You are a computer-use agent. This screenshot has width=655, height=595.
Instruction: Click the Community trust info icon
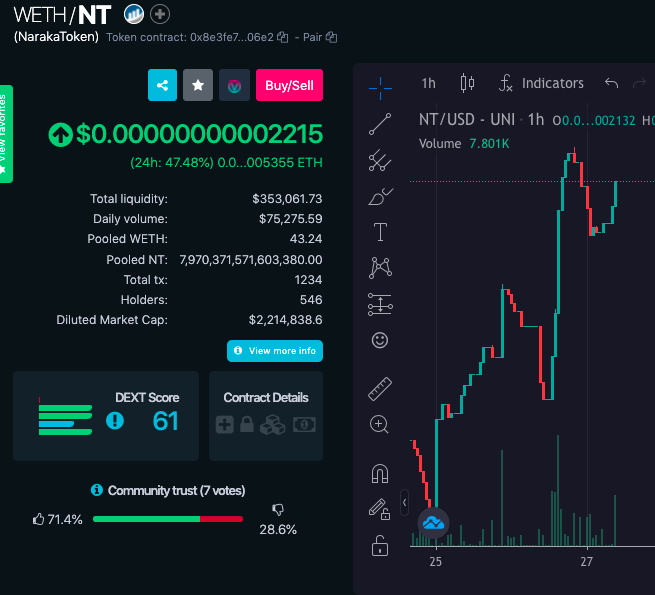coord(97,490)
